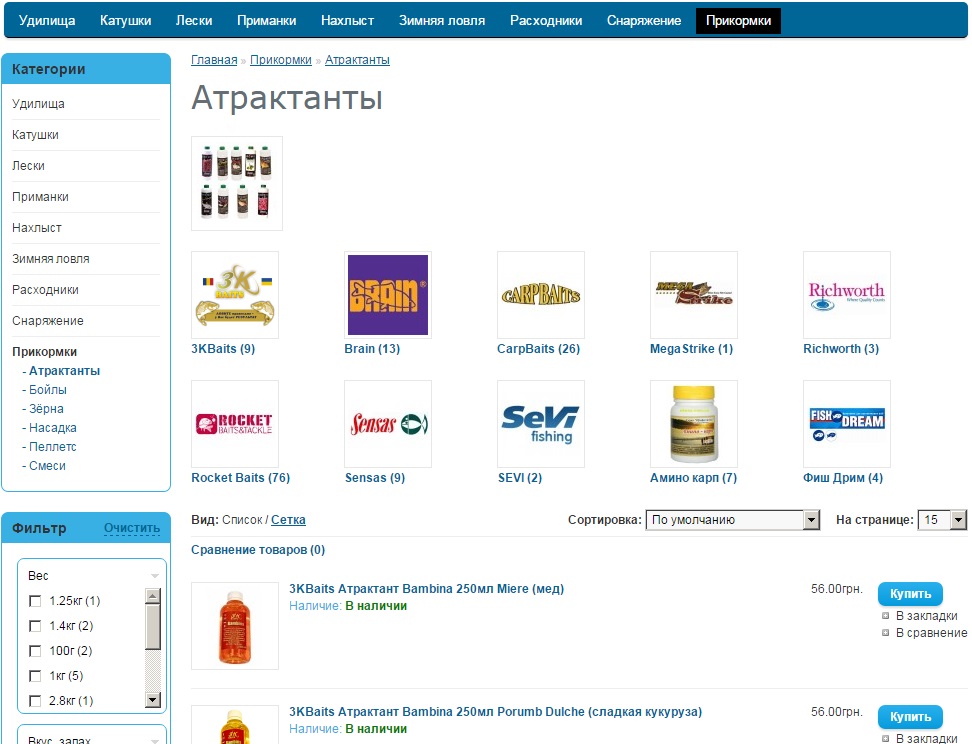
Task: Select Зёрна subcategory in sidebar
Action: click(46, 409)
